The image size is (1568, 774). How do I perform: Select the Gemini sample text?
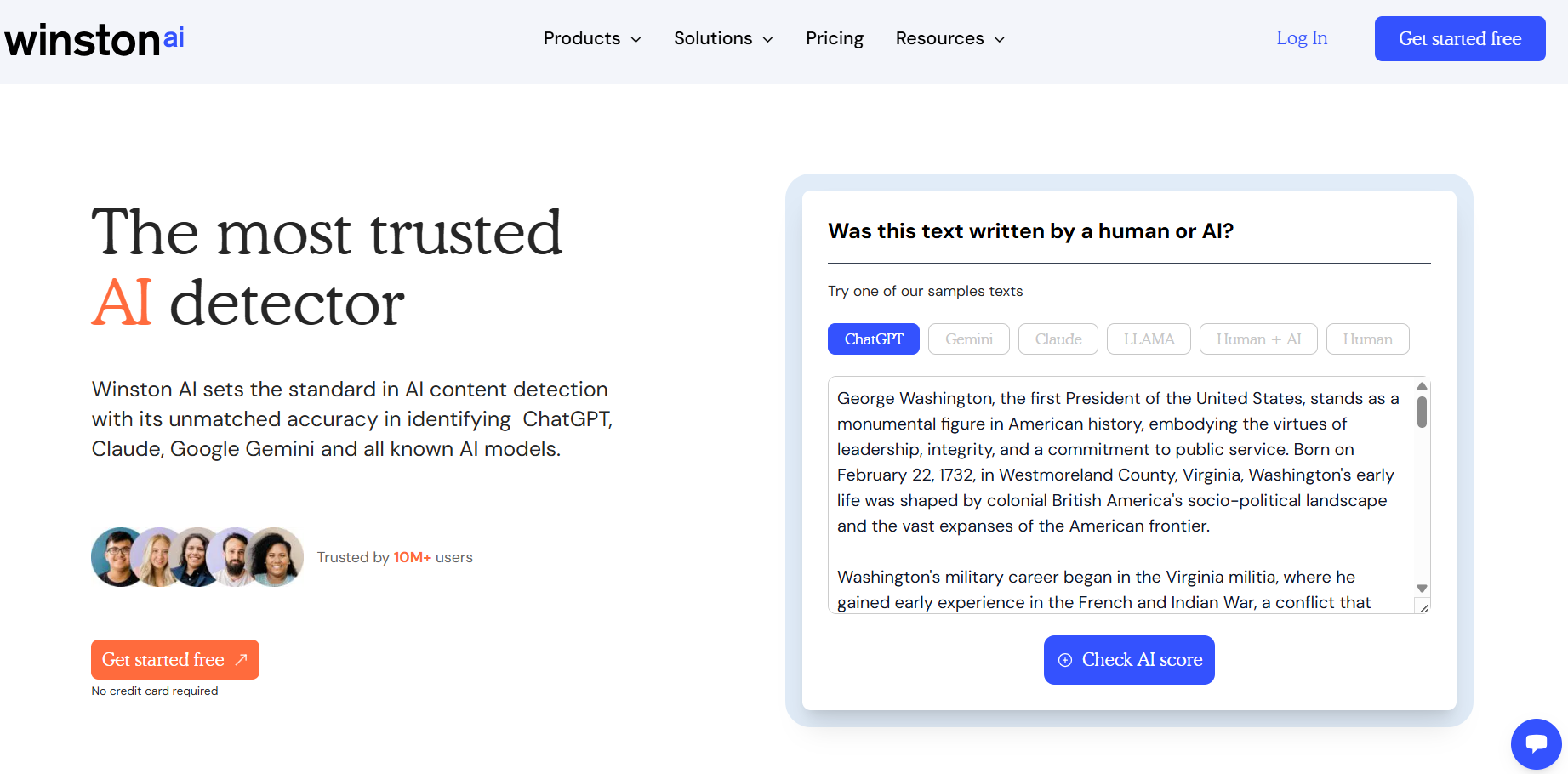pyautogui.click(x=968, y=339)
